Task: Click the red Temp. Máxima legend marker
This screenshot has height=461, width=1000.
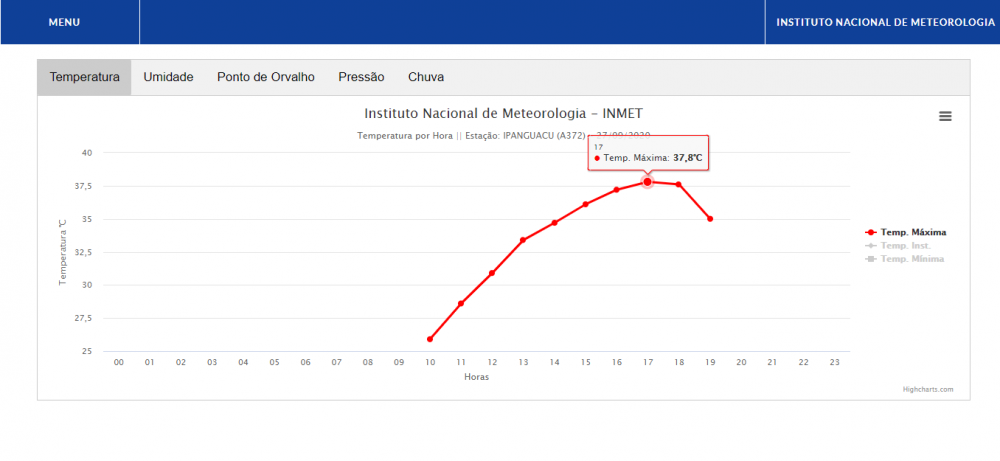Action: pyautogui.click(x=871, y=232)
